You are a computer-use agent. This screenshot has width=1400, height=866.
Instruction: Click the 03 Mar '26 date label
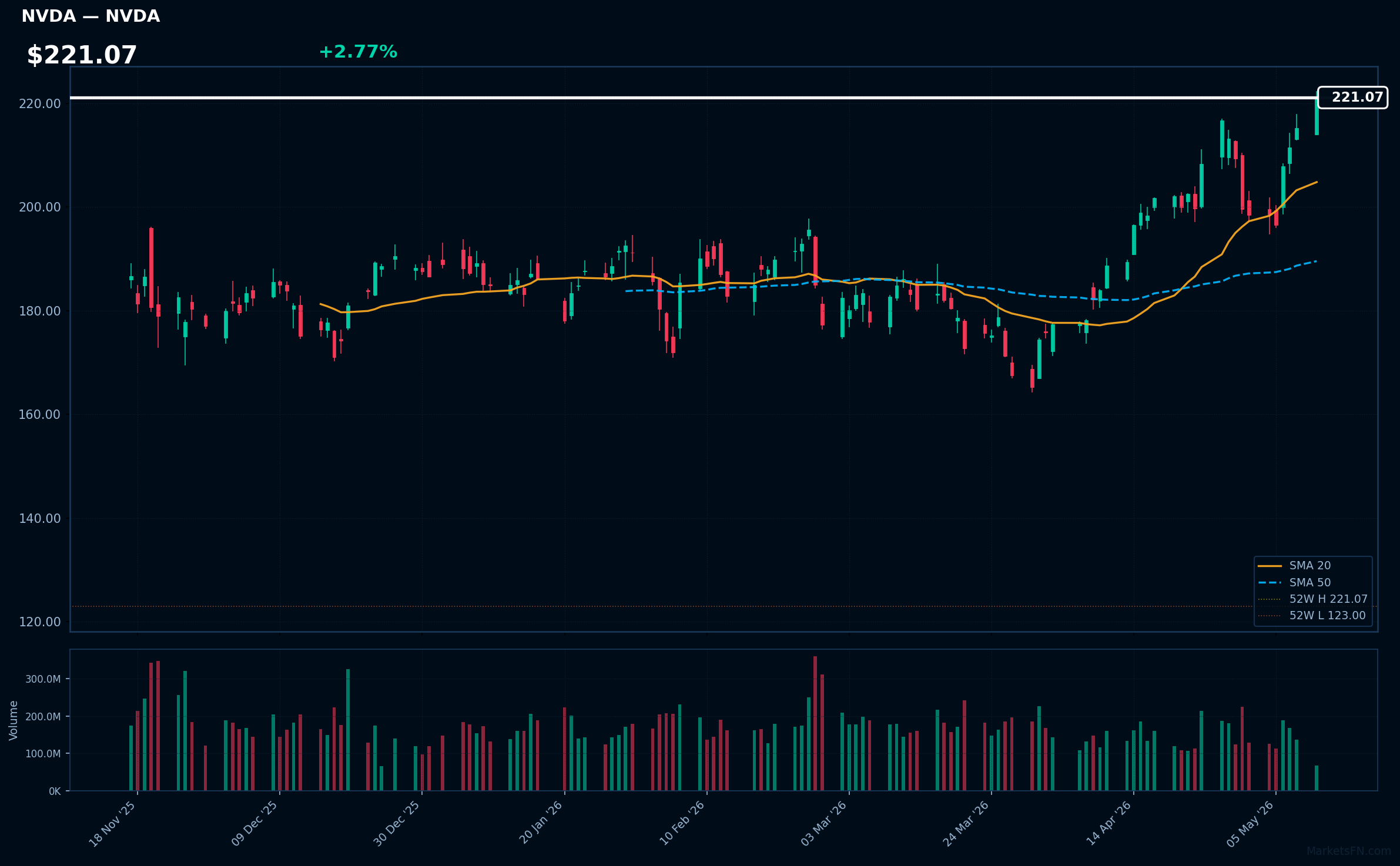(x=823, y=824)
